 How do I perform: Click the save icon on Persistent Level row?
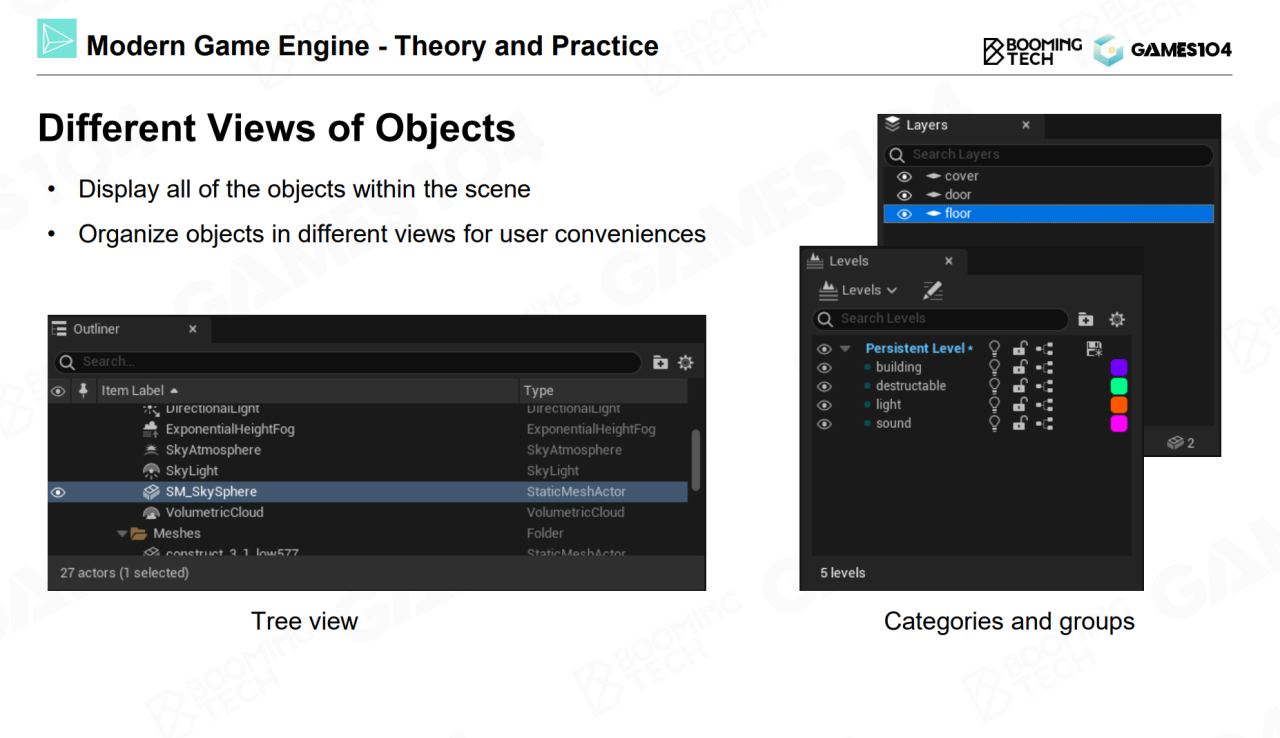[1094, 348]
